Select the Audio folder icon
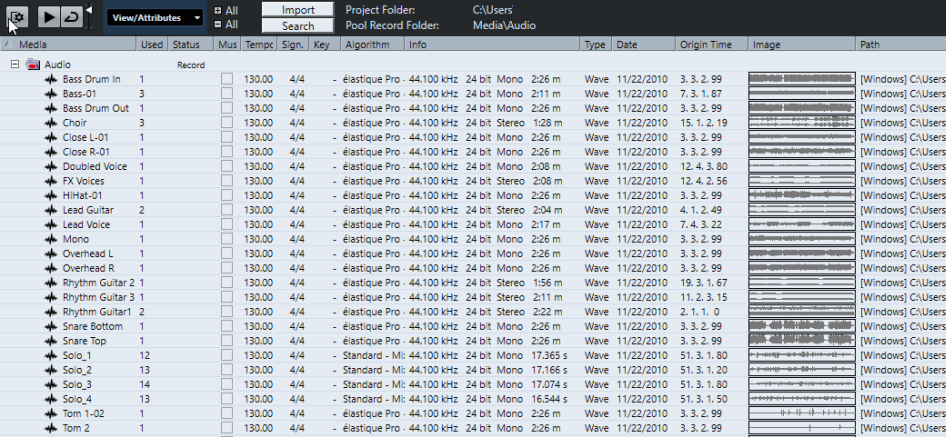Viewport: 946px width, 437px height. 33,64
